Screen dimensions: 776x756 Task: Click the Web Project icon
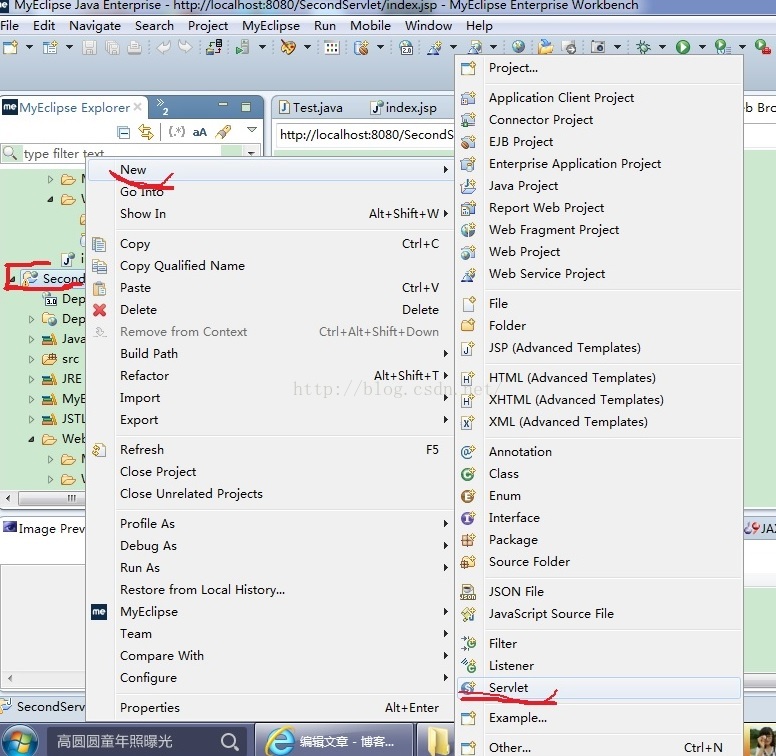pos(468,252)
